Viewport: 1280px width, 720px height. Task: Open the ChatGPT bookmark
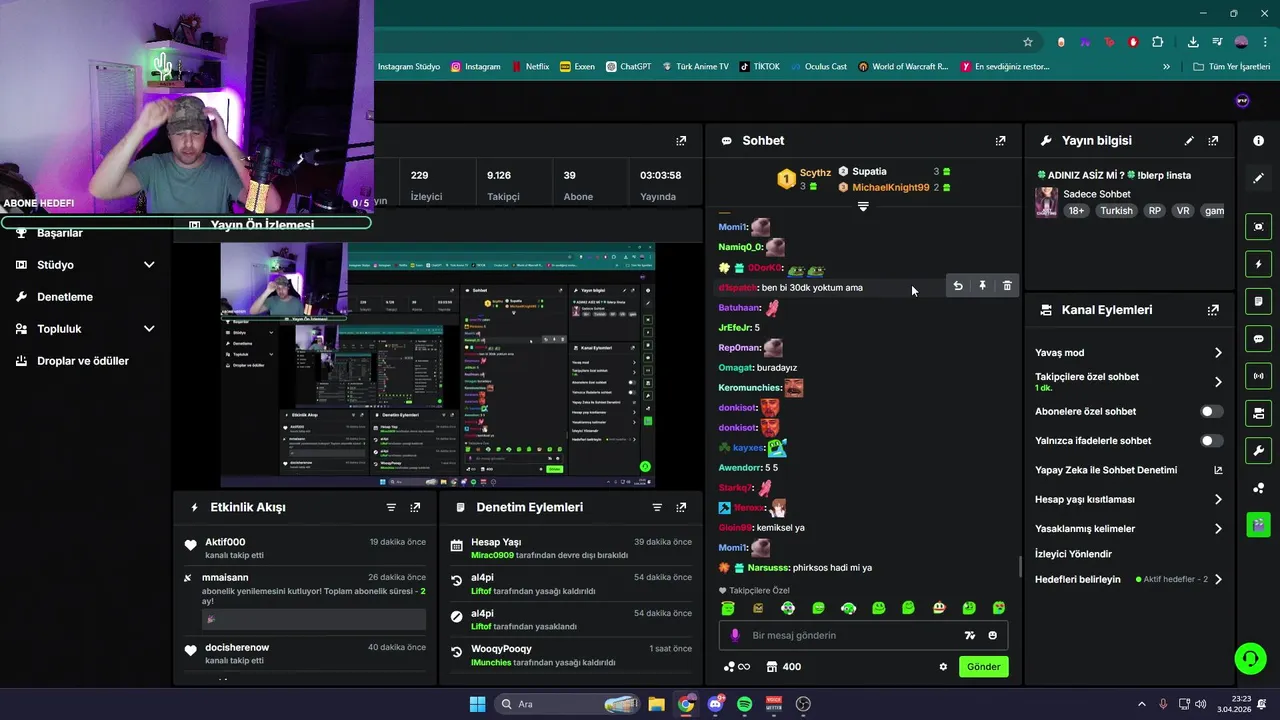627,67
